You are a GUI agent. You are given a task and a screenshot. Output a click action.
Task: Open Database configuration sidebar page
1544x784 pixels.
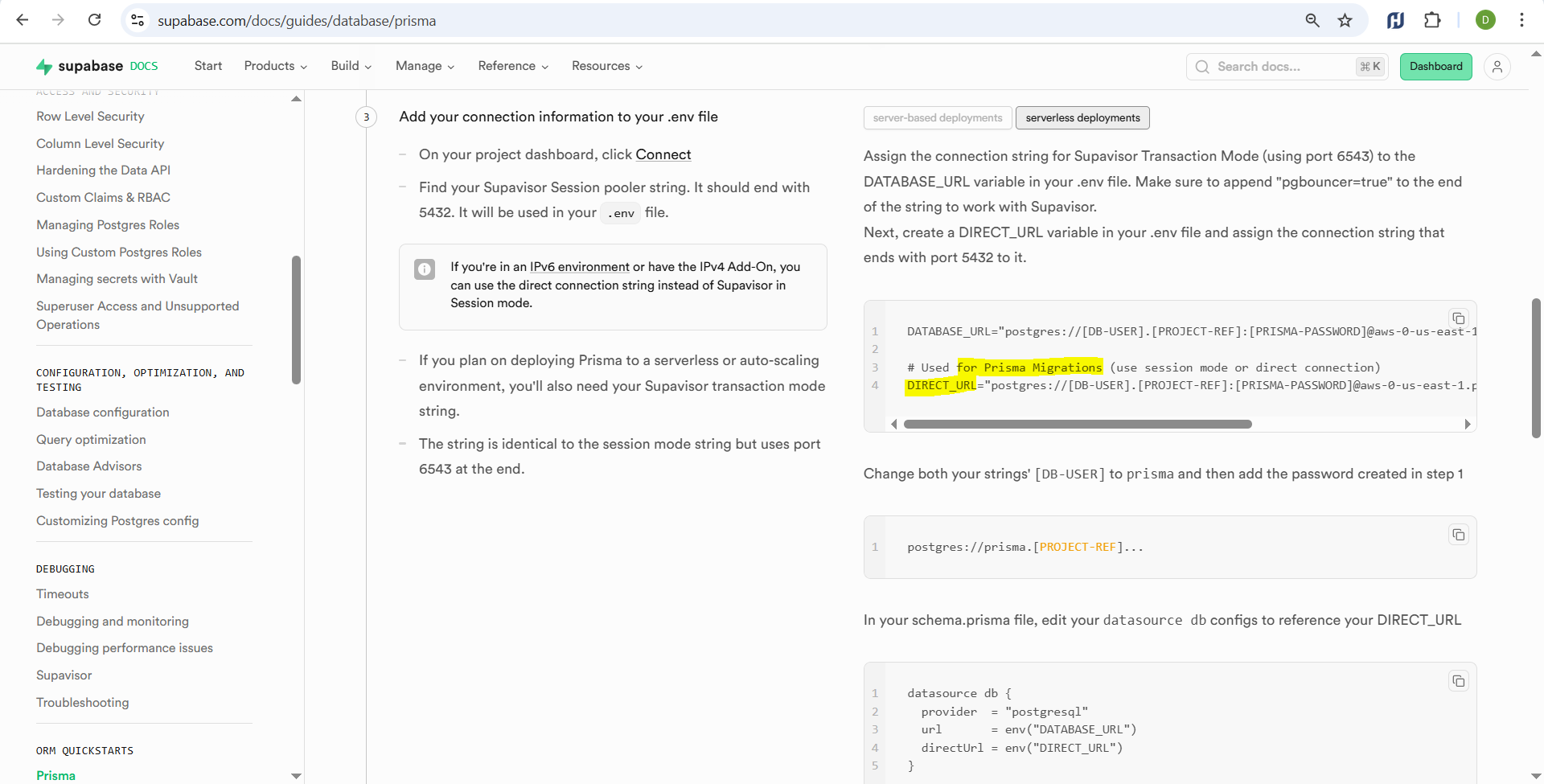[103, 413]
